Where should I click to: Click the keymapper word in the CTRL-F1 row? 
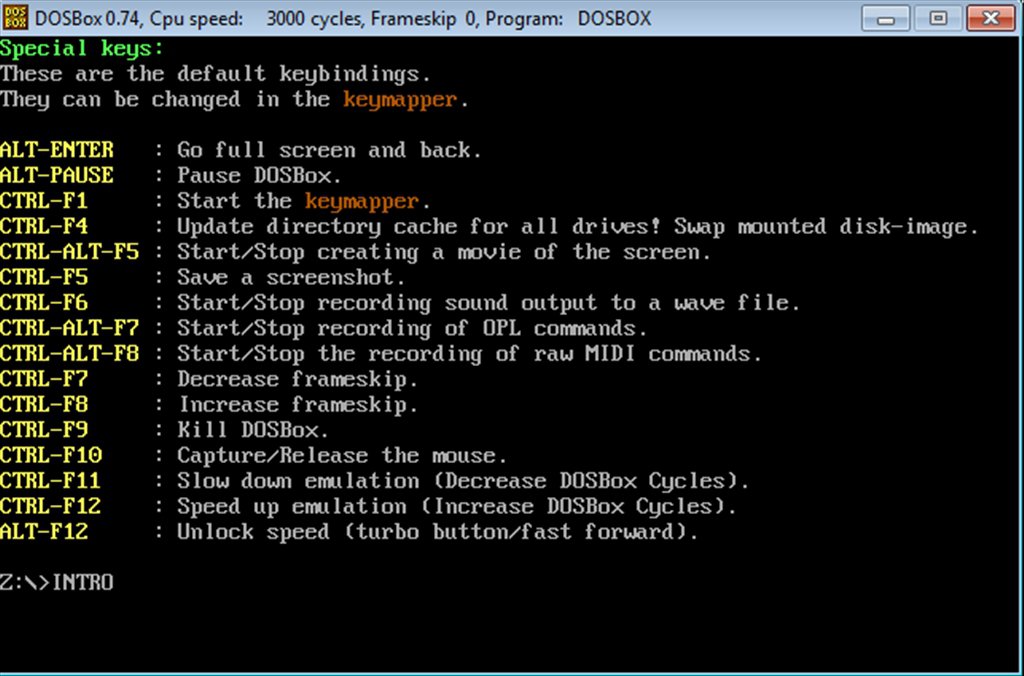pyautogui.click(x=362, y=201)
